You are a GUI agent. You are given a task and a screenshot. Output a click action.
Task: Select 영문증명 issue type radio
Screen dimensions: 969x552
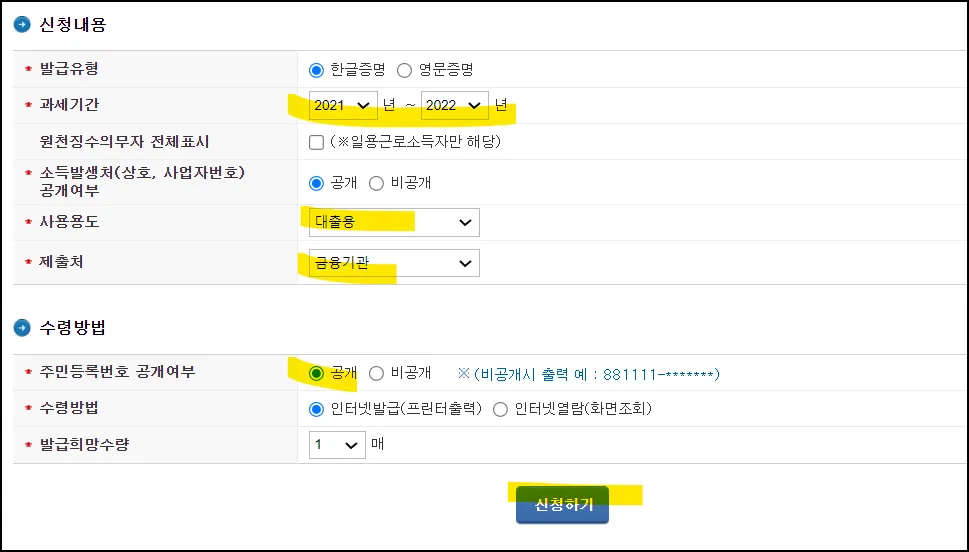(404, 70)
